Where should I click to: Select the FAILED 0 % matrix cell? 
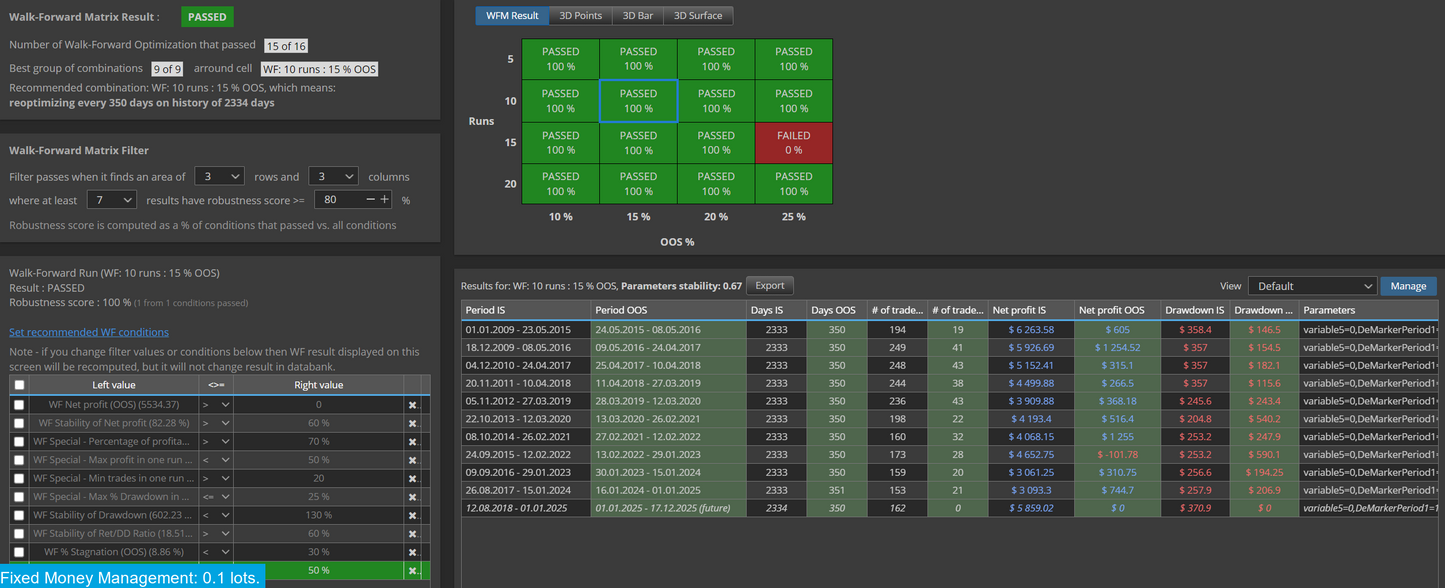794,142
